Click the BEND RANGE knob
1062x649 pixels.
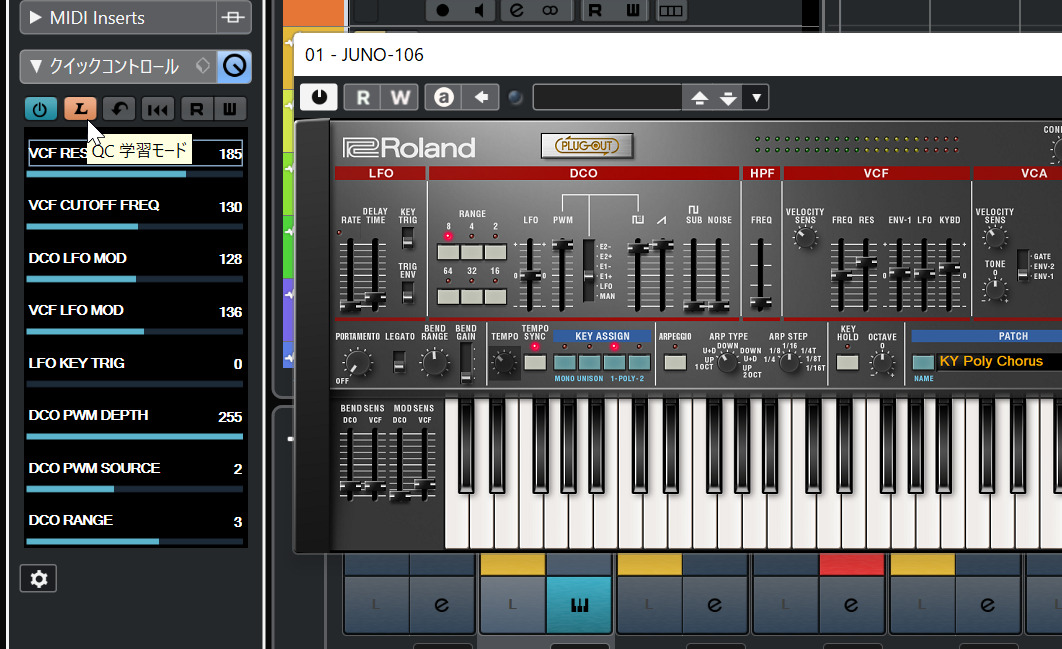434,362
